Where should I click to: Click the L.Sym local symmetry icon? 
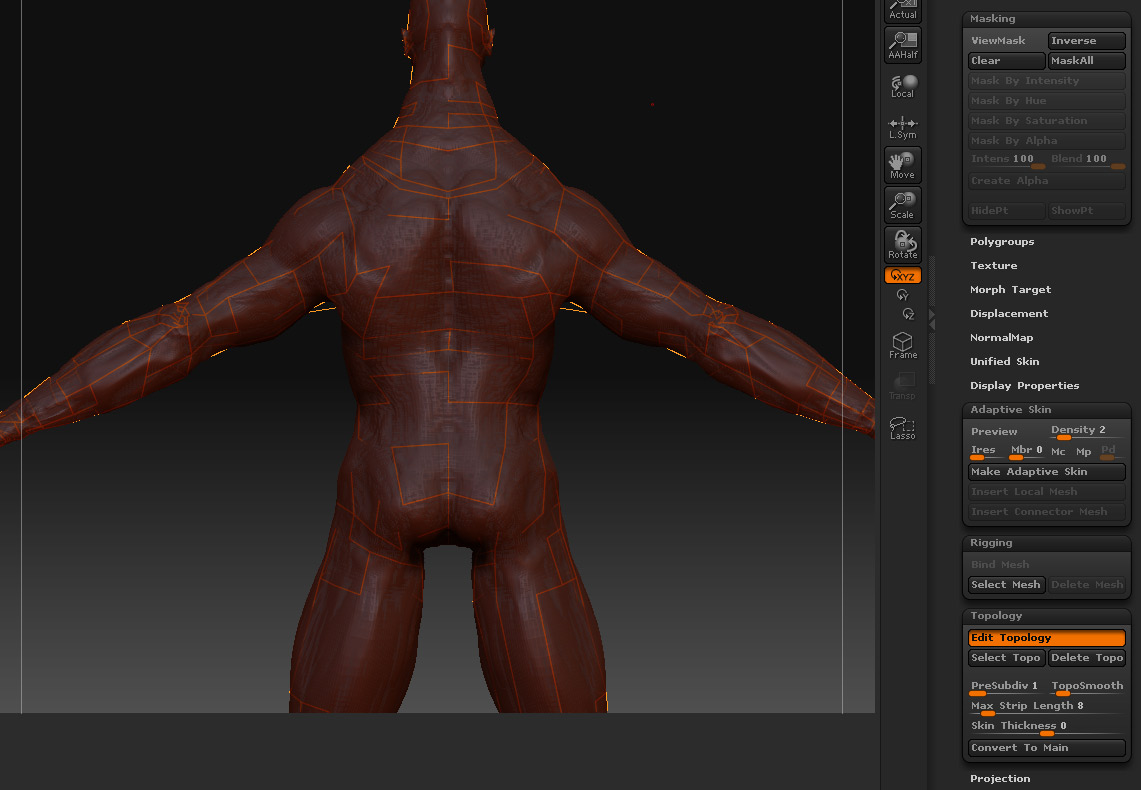(903, 126)
